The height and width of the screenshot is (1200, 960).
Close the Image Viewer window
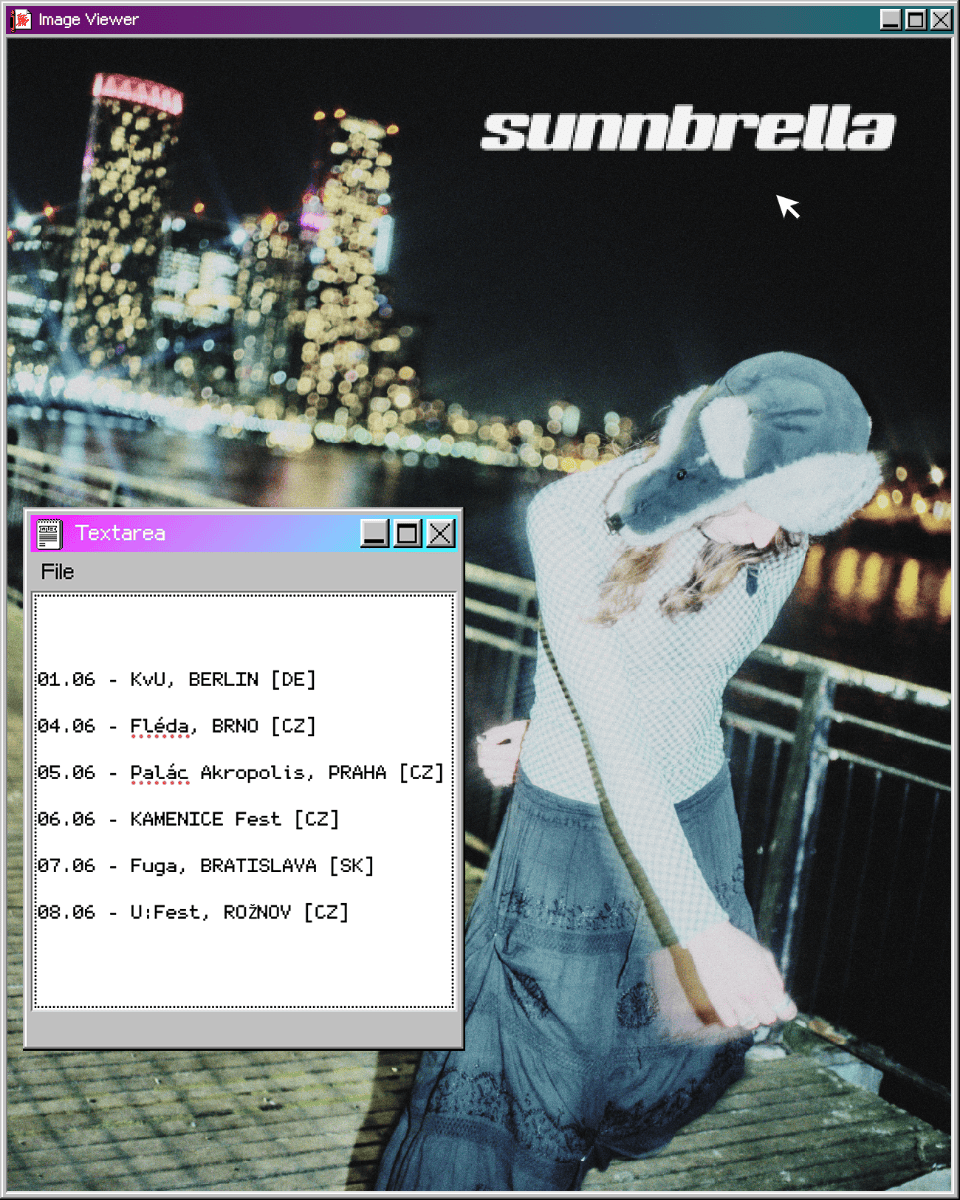[941, 20]
